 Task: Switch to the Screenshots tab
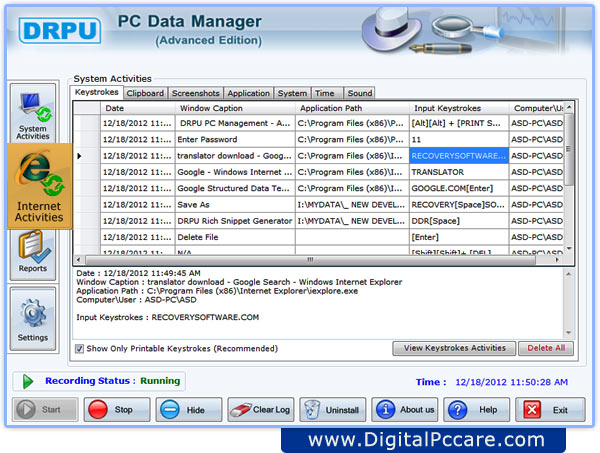196,93
